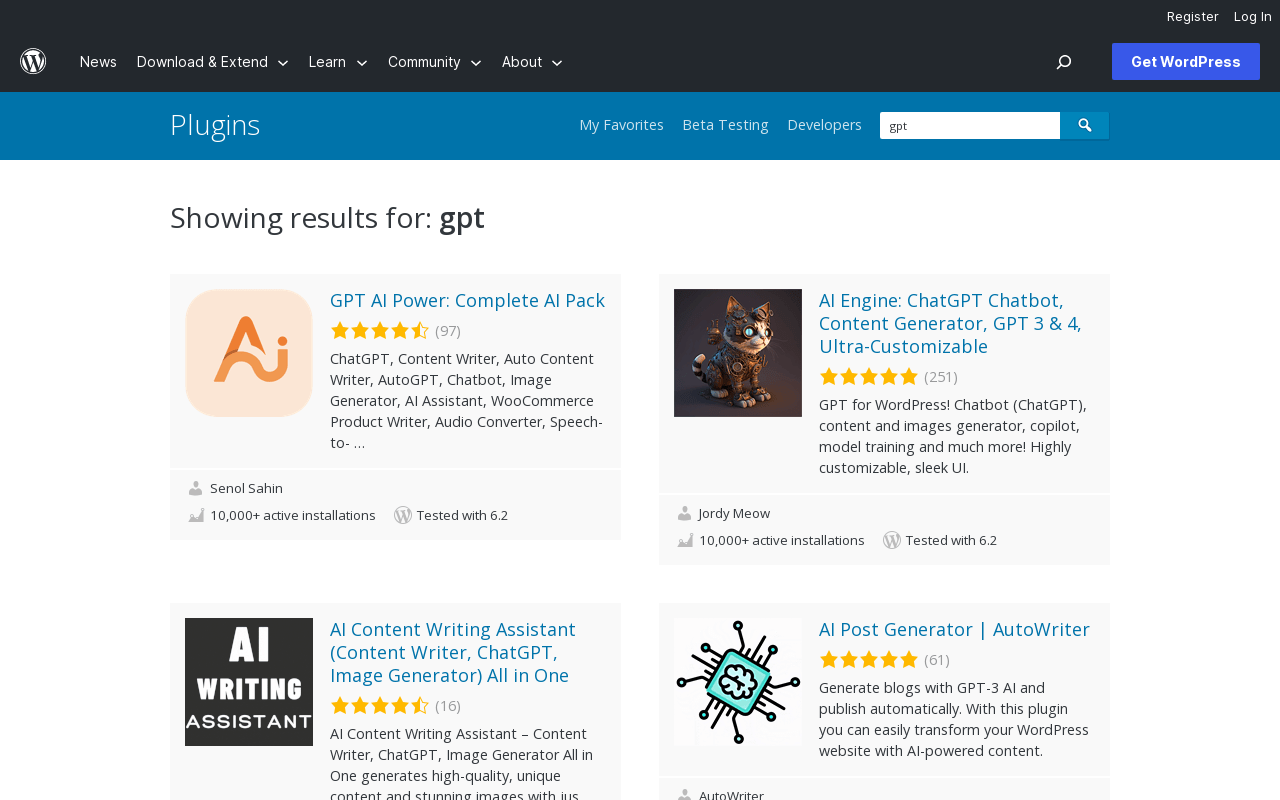
Task: Click WordPress tested icon for AI Engine
Action: (892, 540)
